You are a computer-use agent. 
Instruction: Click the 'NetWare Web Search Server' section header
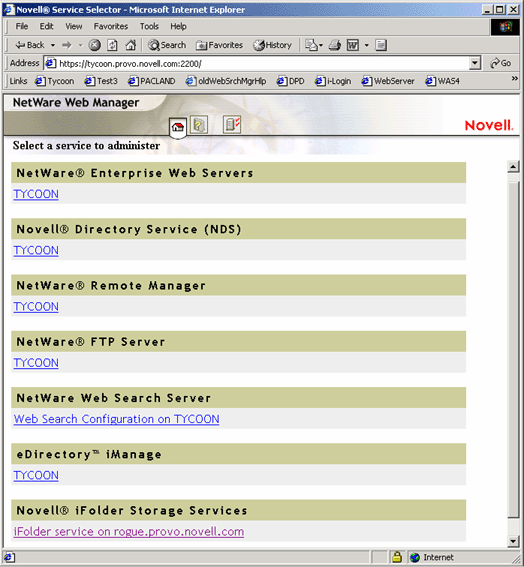point(238,398)
